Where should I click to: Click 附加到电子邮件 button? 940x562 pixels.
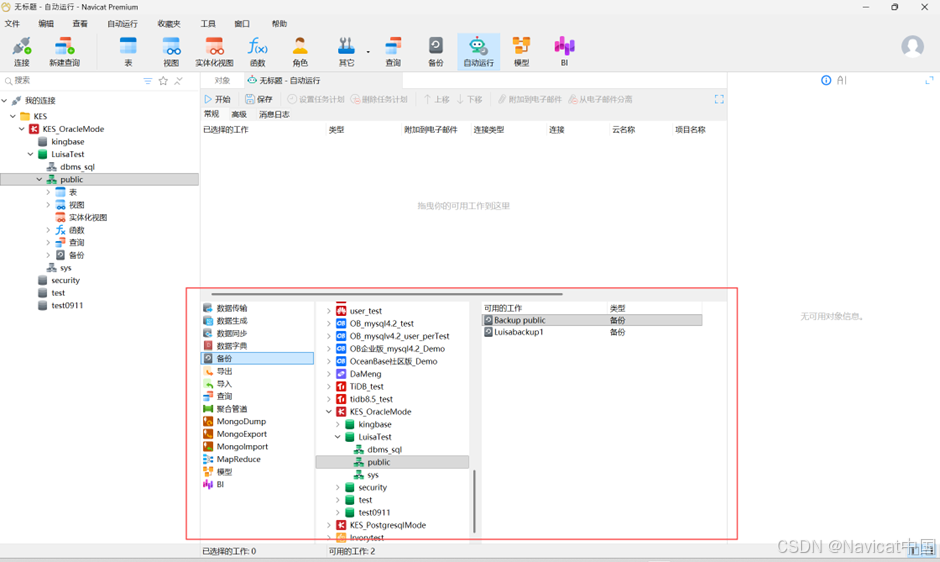point(530,100)
